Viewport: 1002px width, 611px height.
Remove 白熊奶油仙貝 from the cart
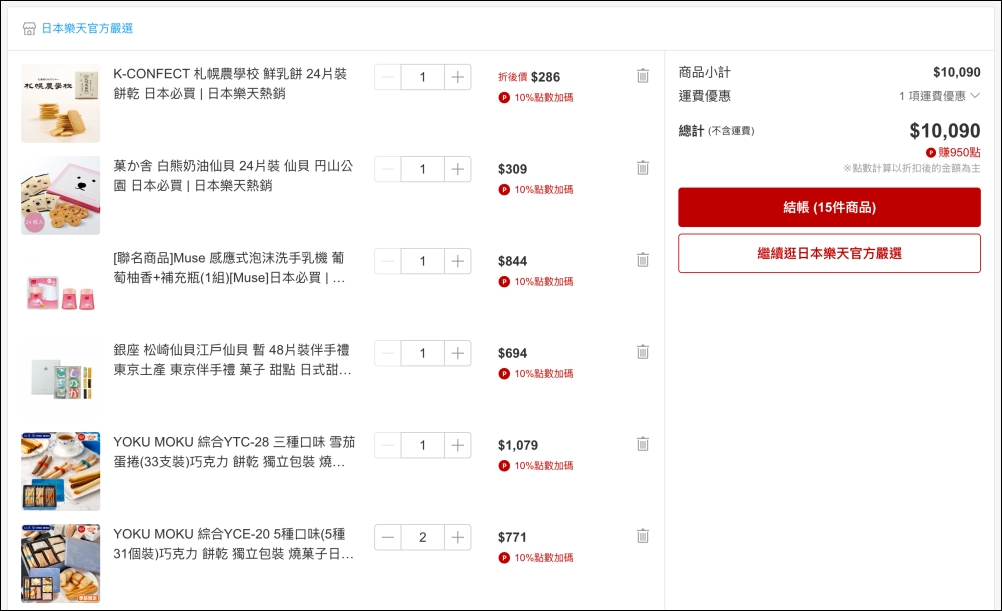tap(643, 168)
